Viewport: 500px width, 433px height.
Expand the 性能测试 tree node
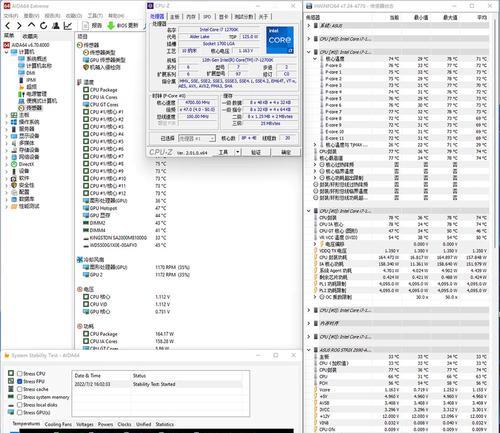click(7, 206)
